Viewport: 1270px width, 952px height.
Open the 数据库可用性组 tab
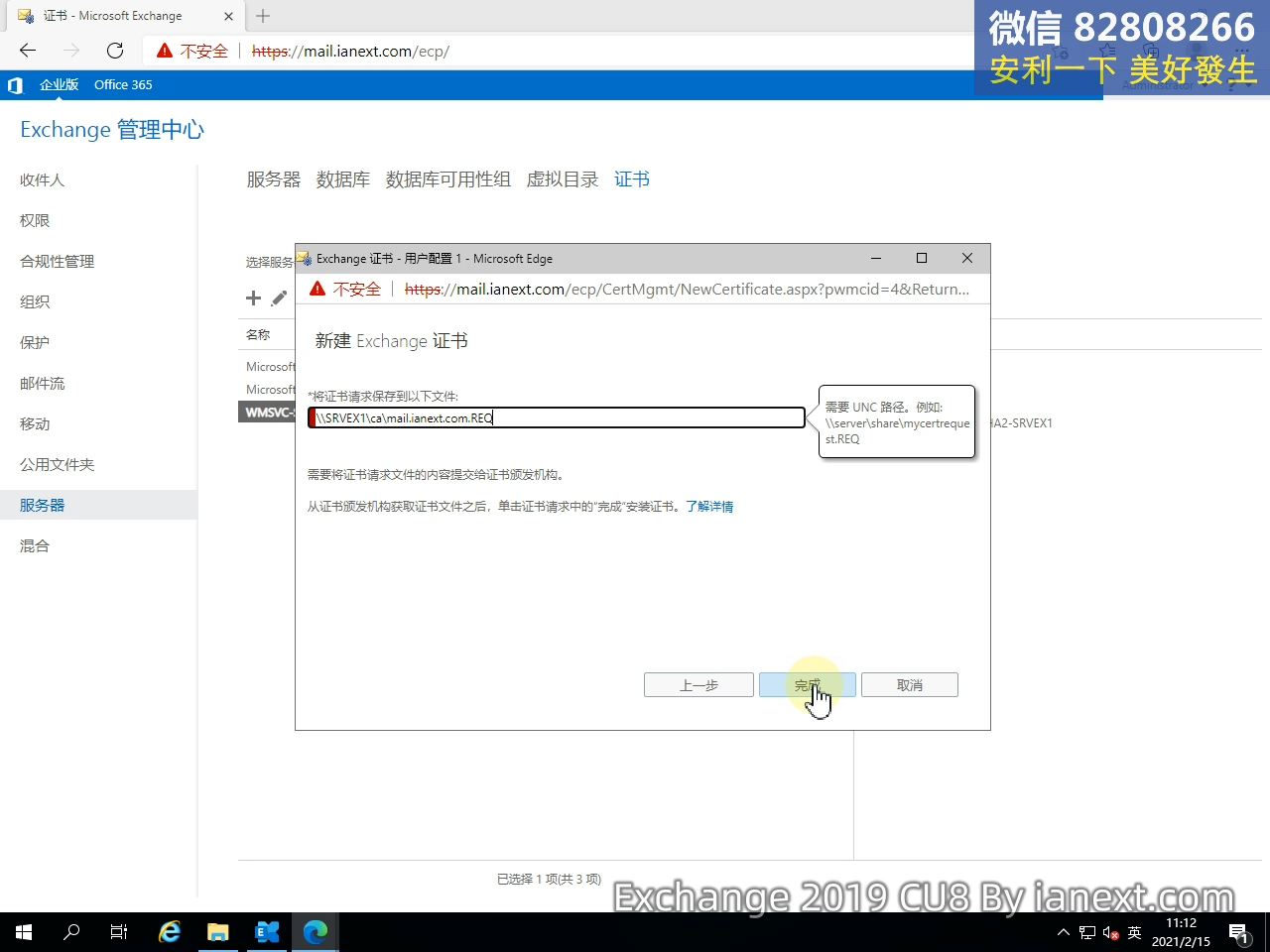(x=448, y=179)
